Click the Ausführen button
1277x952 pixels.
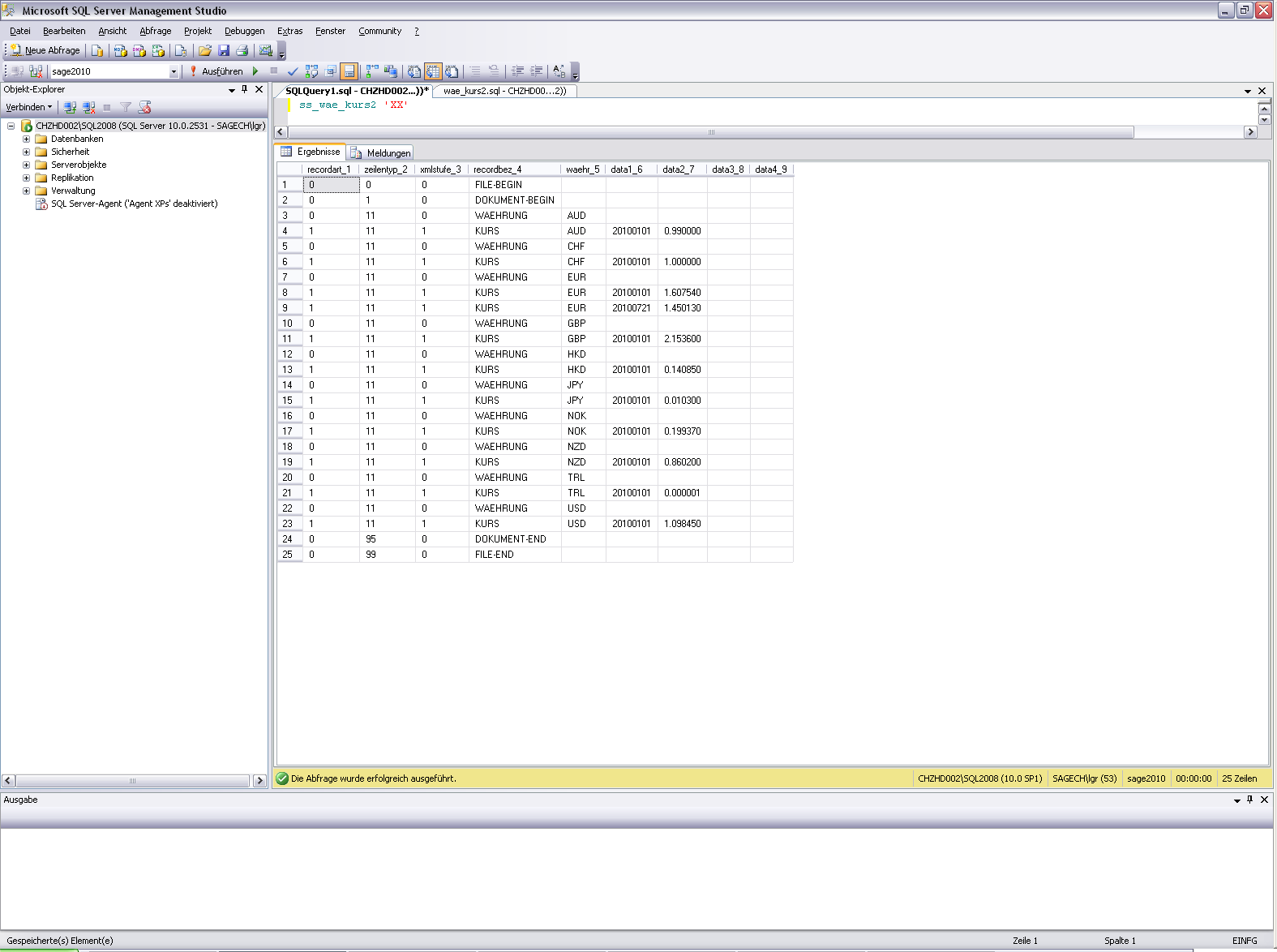click(216, 71)
